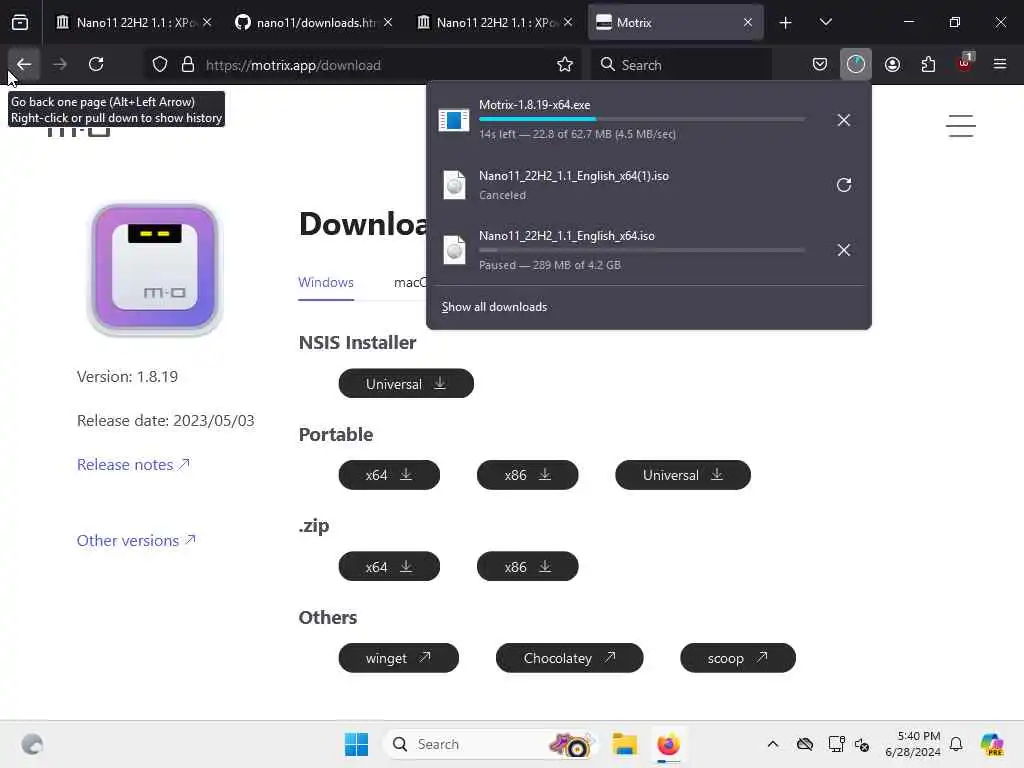1024x768 pixels.
Task: Click the Windows taskbar Search box
Action: [490, 744]
